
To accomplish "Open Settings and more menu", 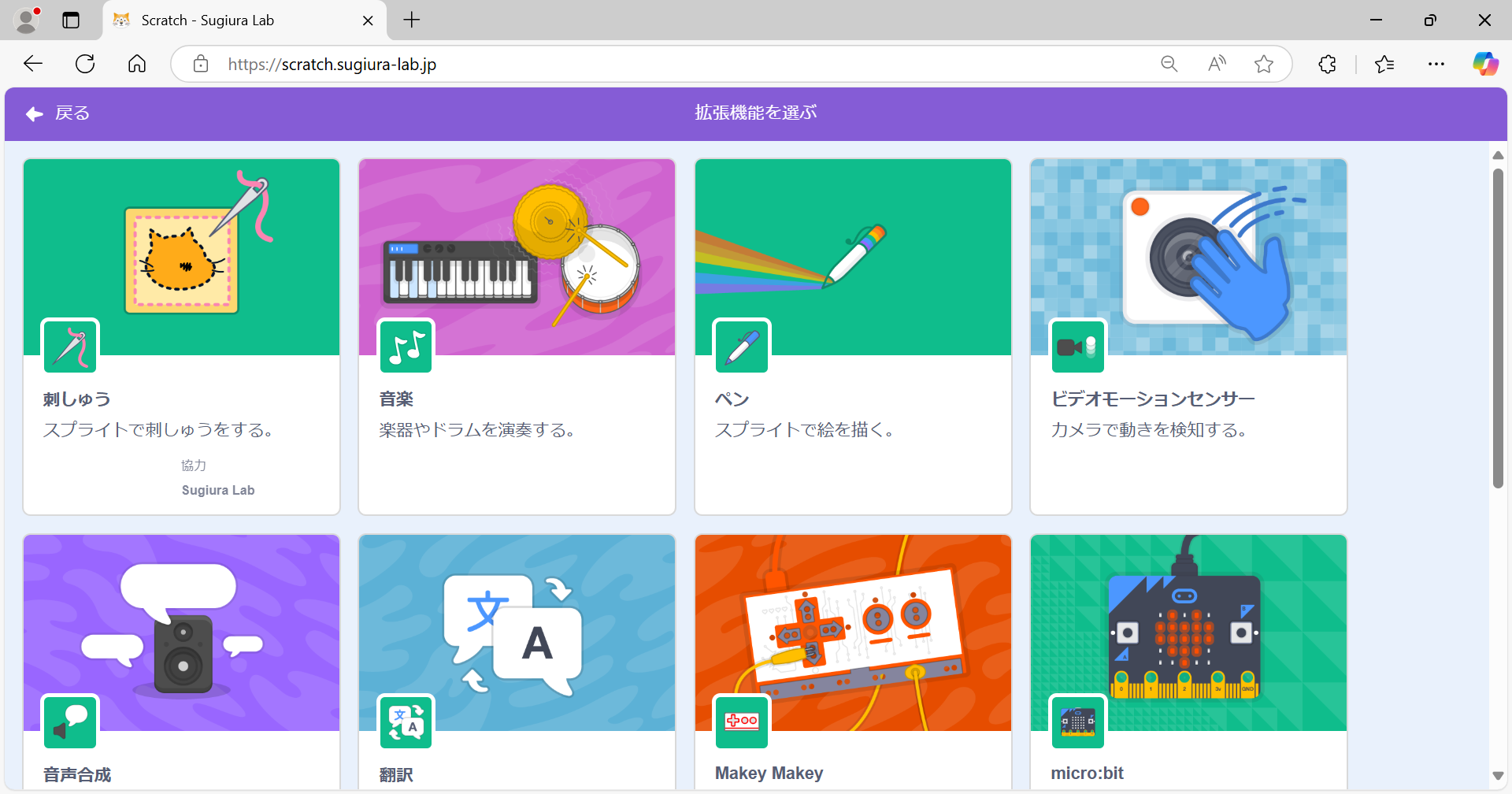I will click(x=1436, y=64).
